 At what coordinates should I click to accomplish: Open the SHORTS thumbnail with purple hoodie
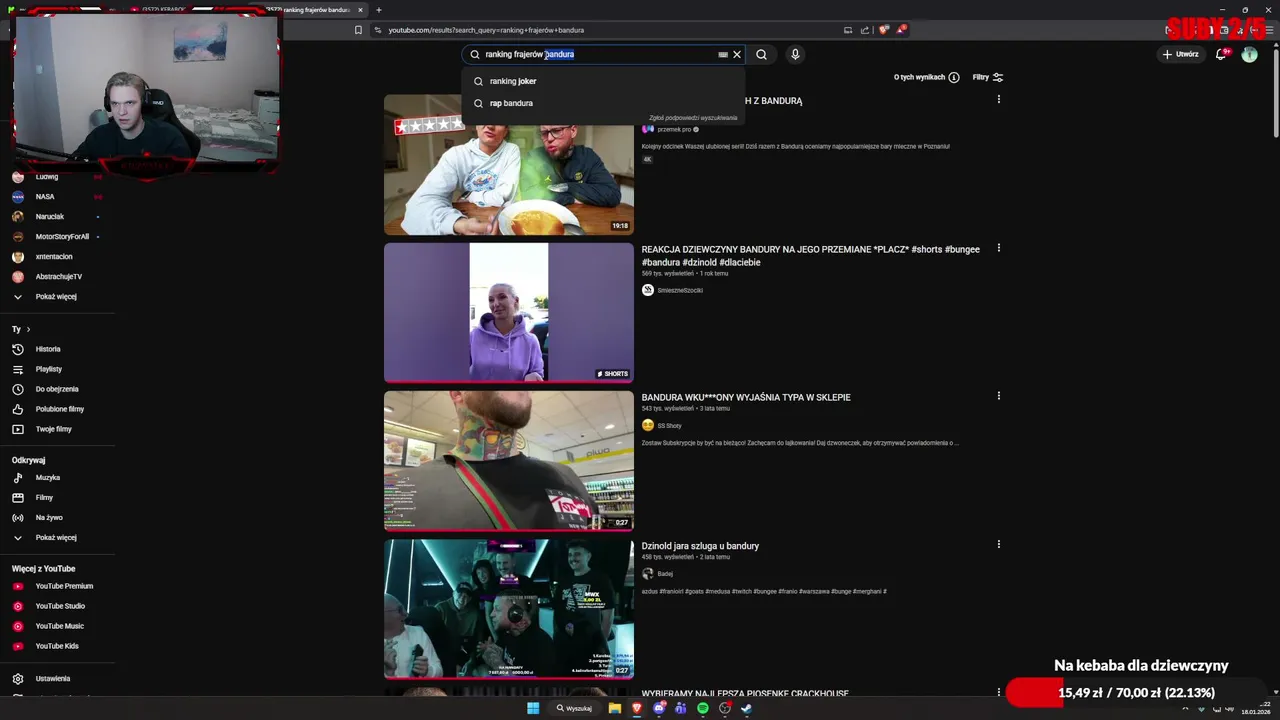(509, 313)
